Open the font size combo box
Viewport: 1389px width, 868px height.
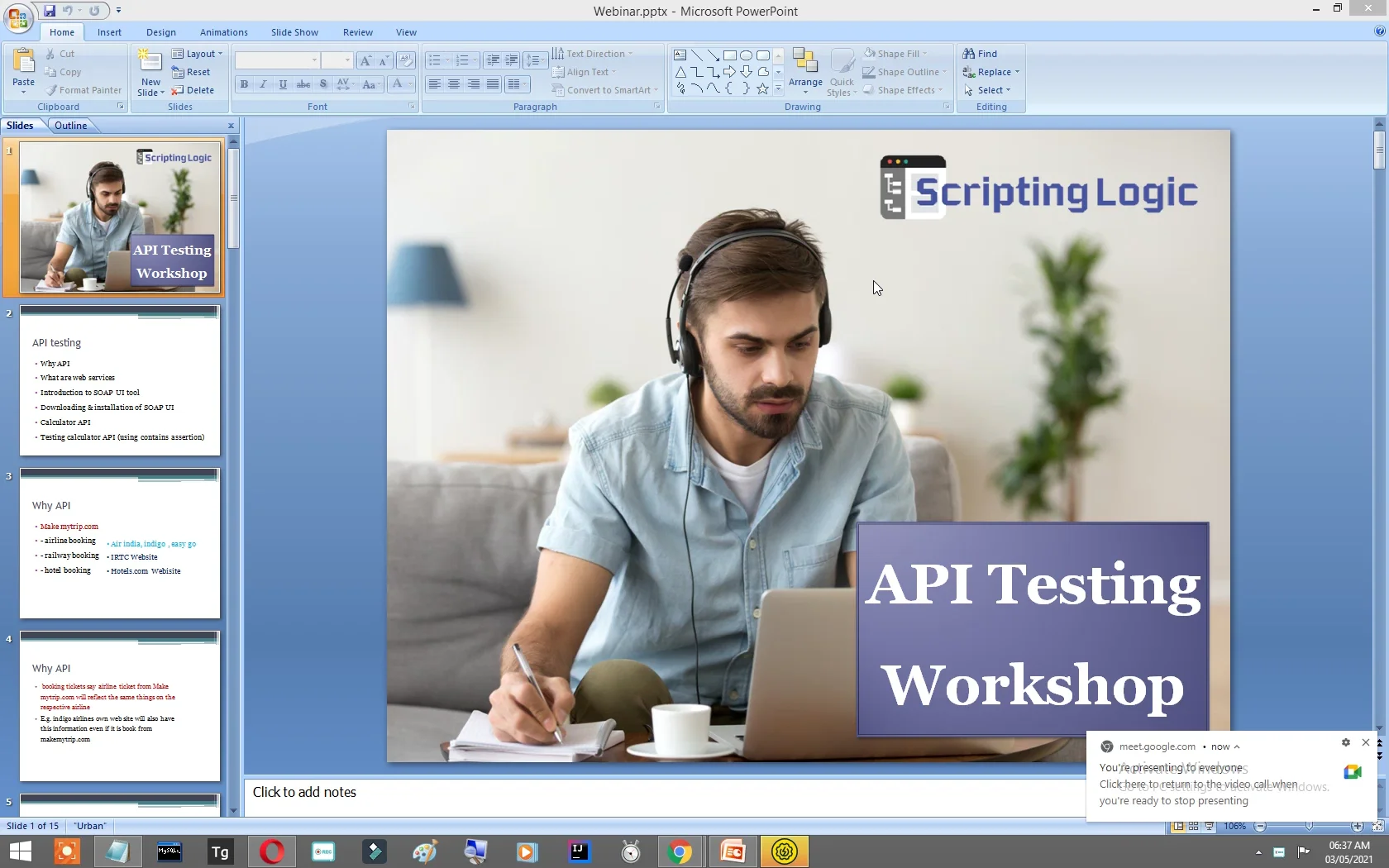(x=337, y=60)
